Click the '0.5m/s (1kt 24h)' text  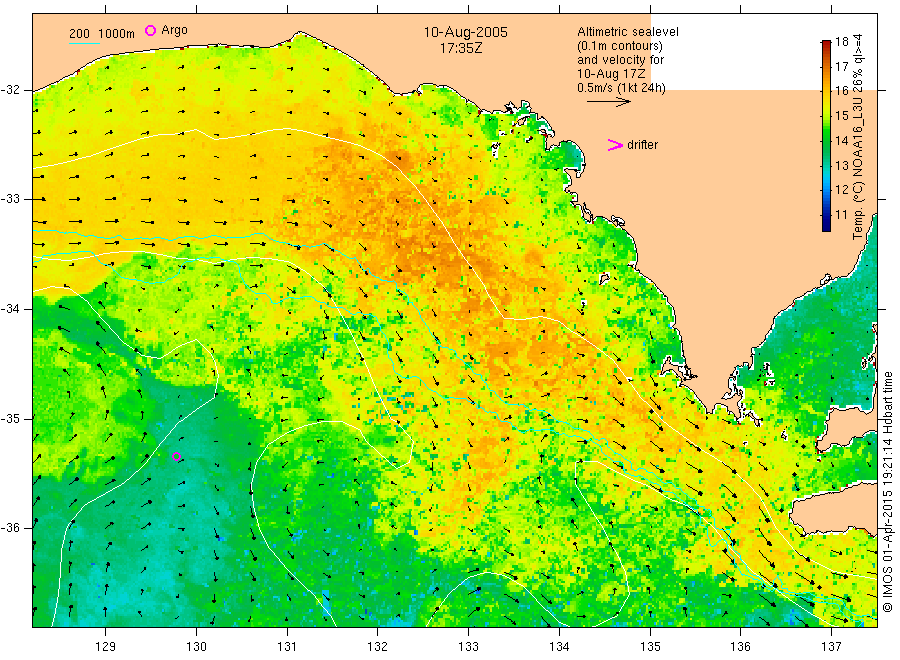click(x=622, y=88)
